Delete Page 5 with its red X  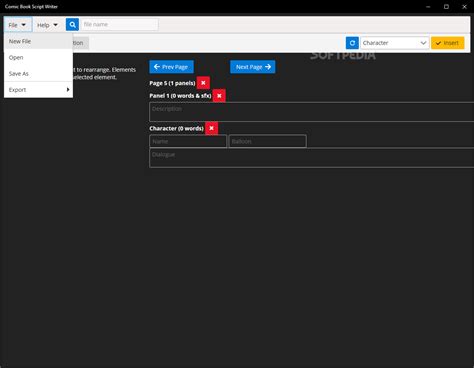click(x=203, y=83)
